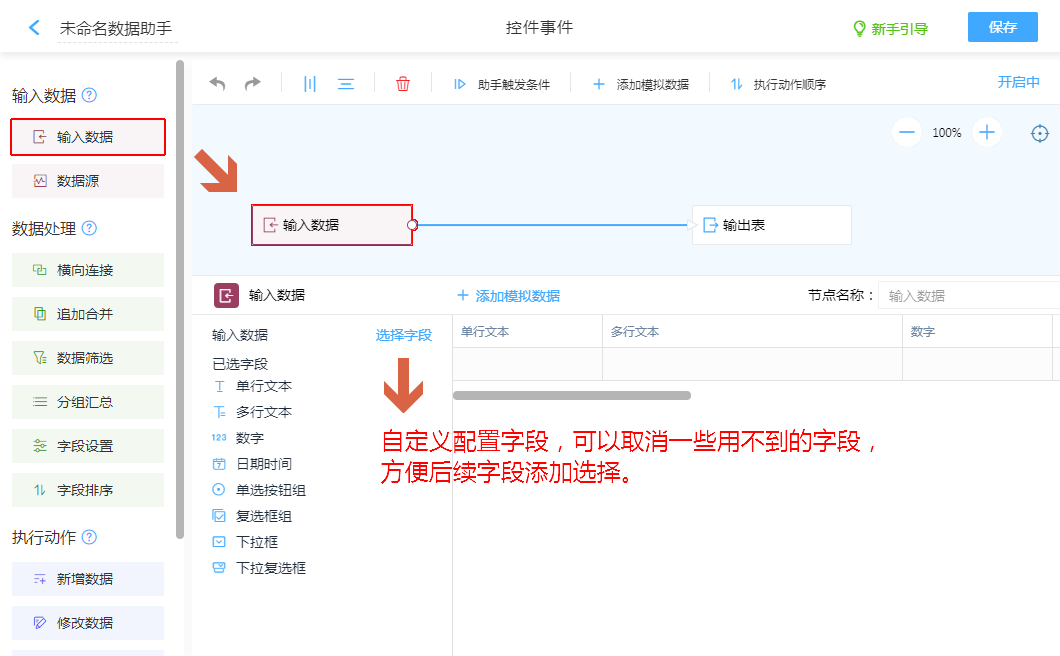Click the 选择字段 link
Image resolution: width=1060 pixels, height=656 pixels.
coord(404,335)
